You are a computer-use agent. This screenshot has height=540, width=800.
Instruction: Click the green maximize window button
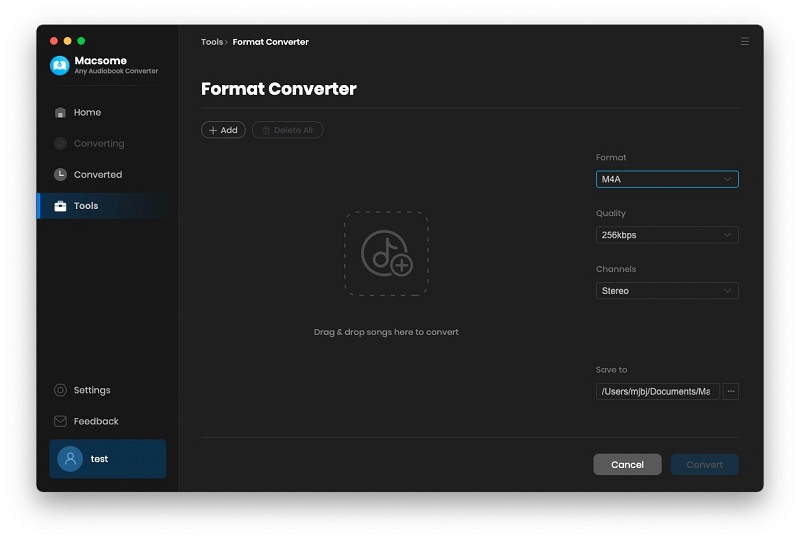point(81,41)
